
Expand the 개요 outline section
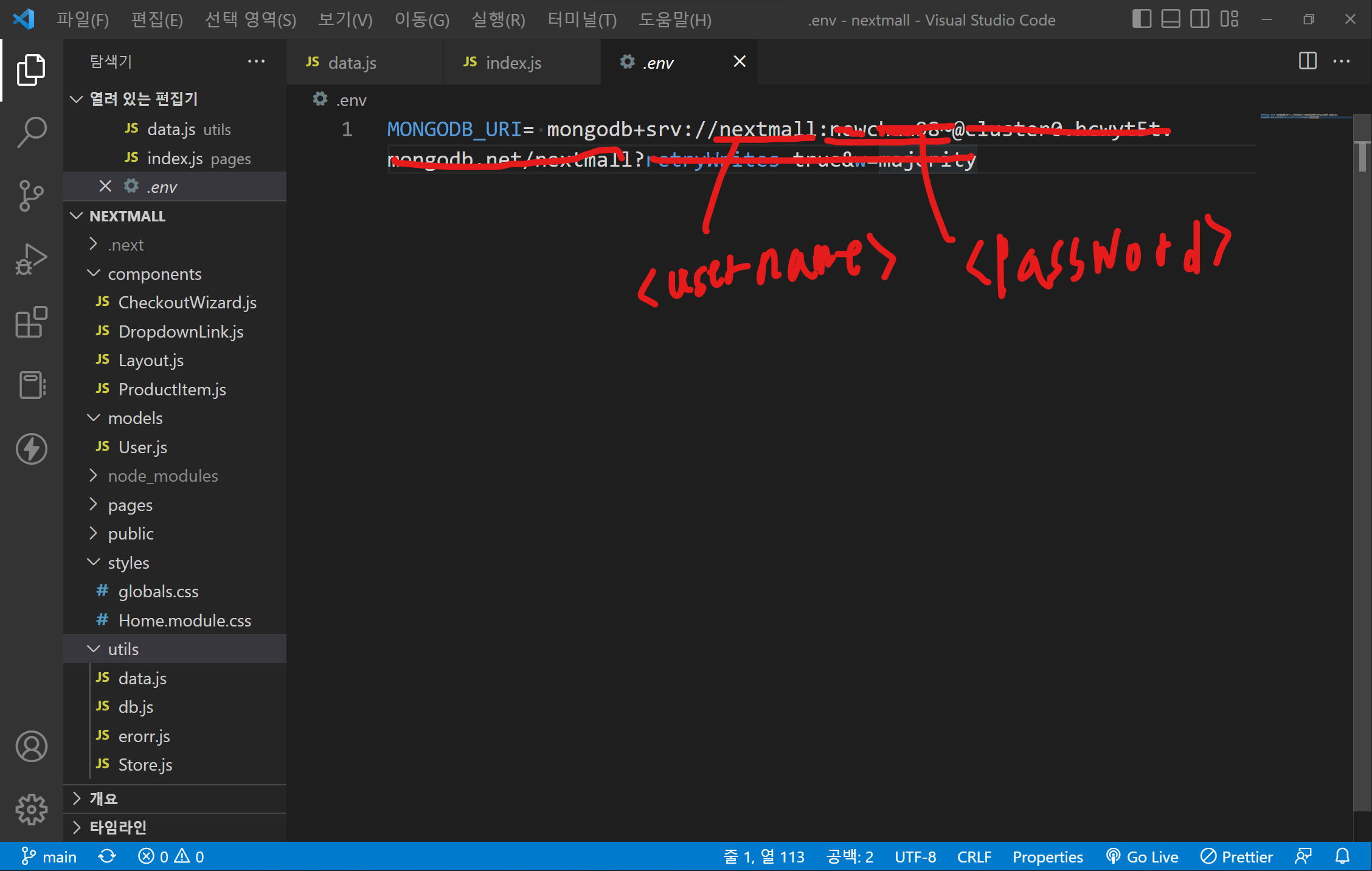click(x=175, y=798)
